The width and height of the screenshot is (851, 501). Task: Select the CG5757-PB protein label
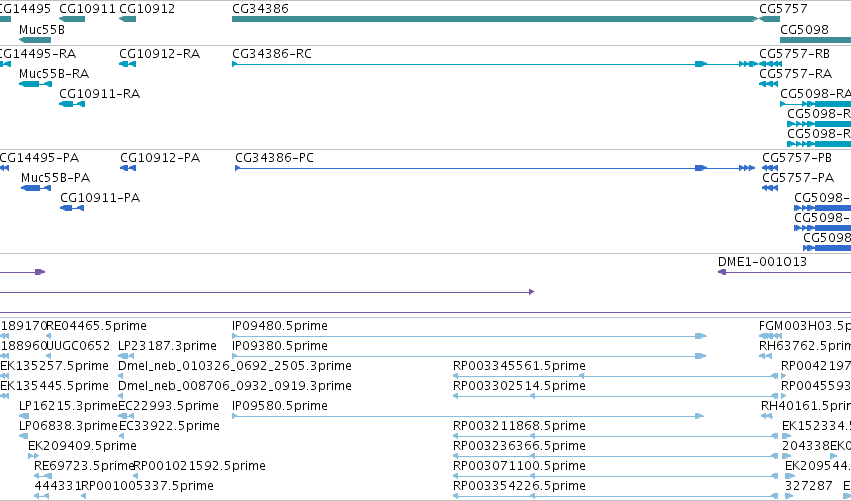pyautogui.click(x=797, y=158)
